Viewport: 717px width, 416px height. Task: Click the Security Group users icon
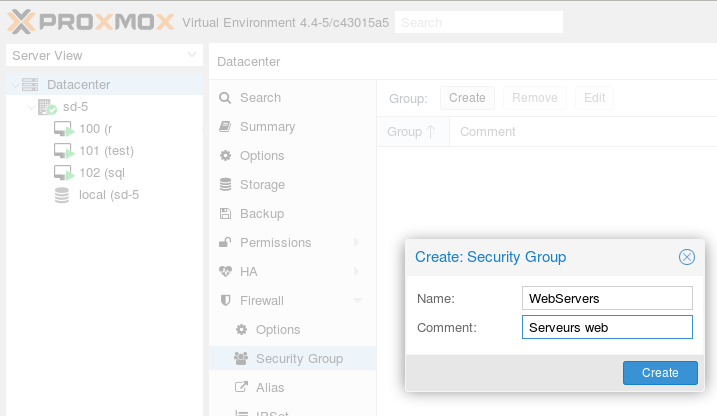coord(241,358)
